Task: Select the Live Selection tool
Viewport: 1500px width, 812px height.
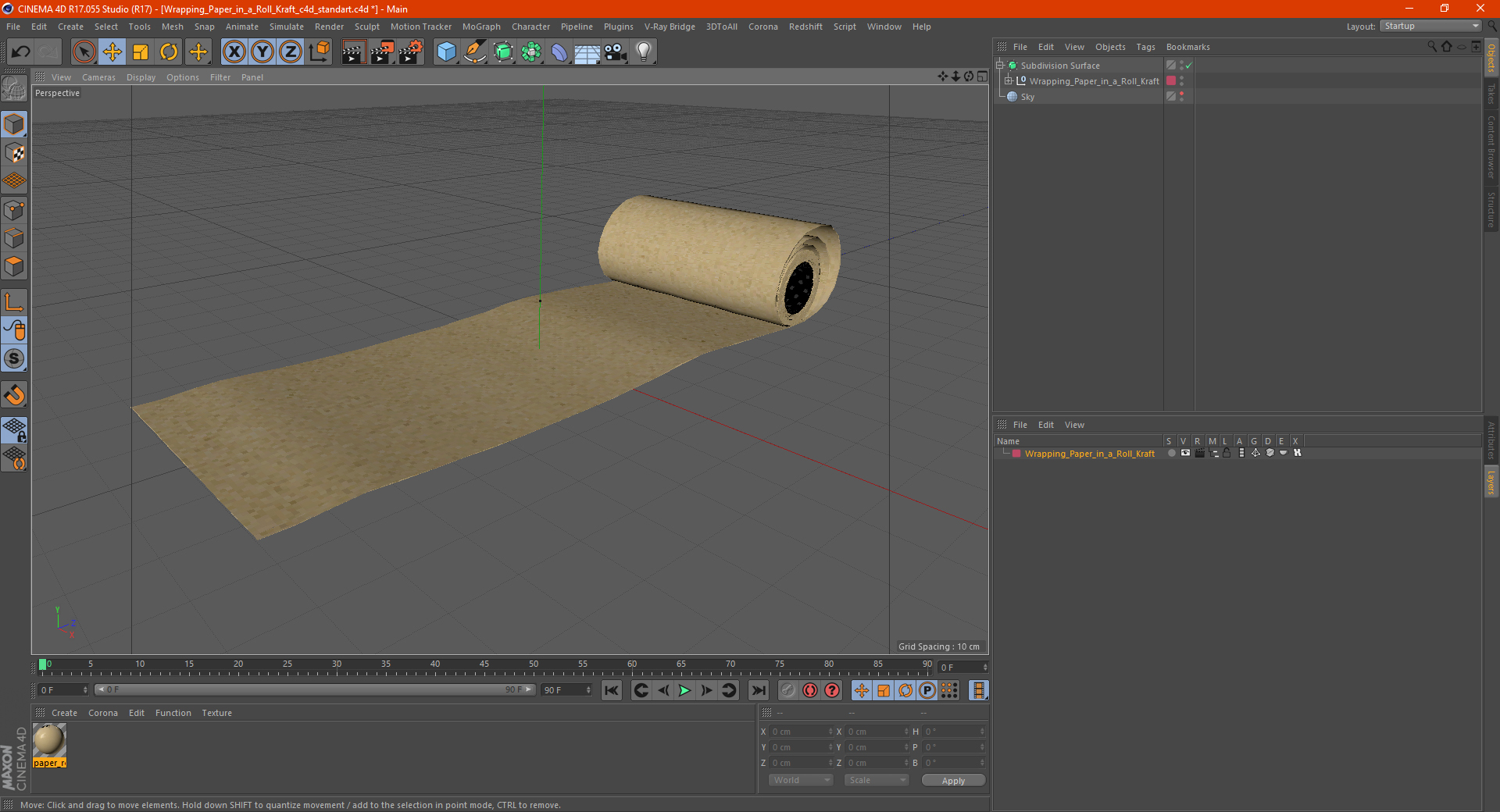Action: 84,52
